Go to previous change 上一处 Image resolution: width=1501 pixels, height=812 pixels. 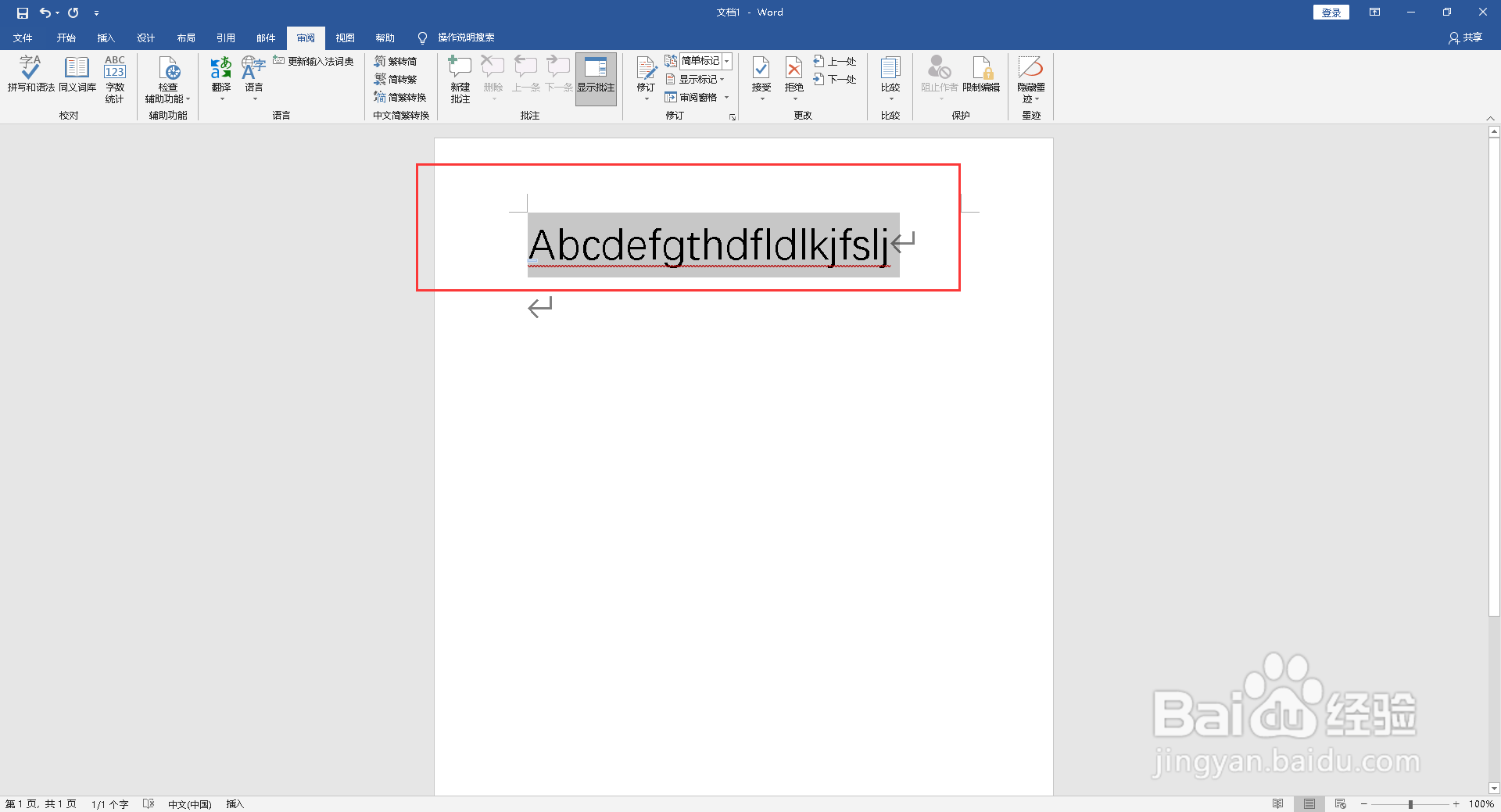coord(835,61)
